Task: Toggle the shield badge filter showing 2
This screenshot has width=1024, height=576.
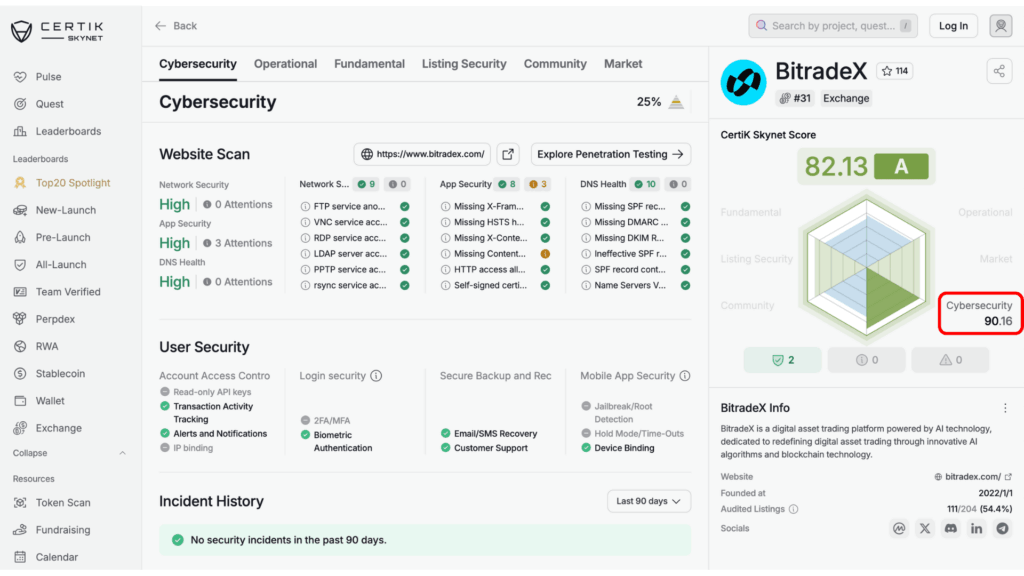Action: pyautogui.click(x=782, y=360)
